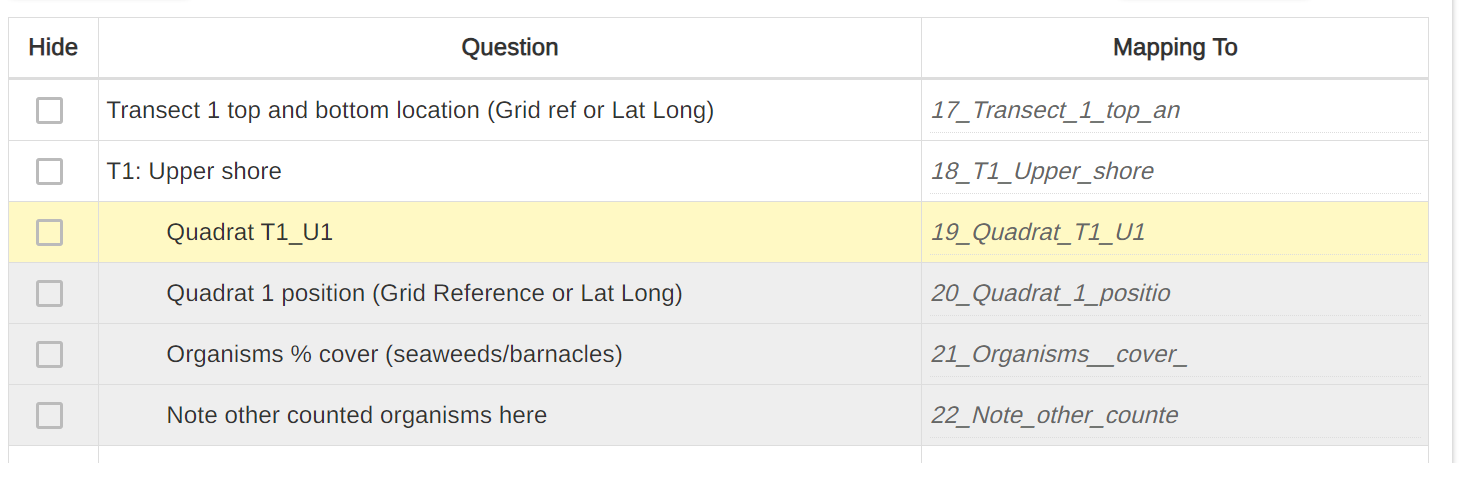This screenshot has height=482, width=1460.
Task: Toggle Hide checkbox for Quadrat T1_U1
Action: [49, 233]
